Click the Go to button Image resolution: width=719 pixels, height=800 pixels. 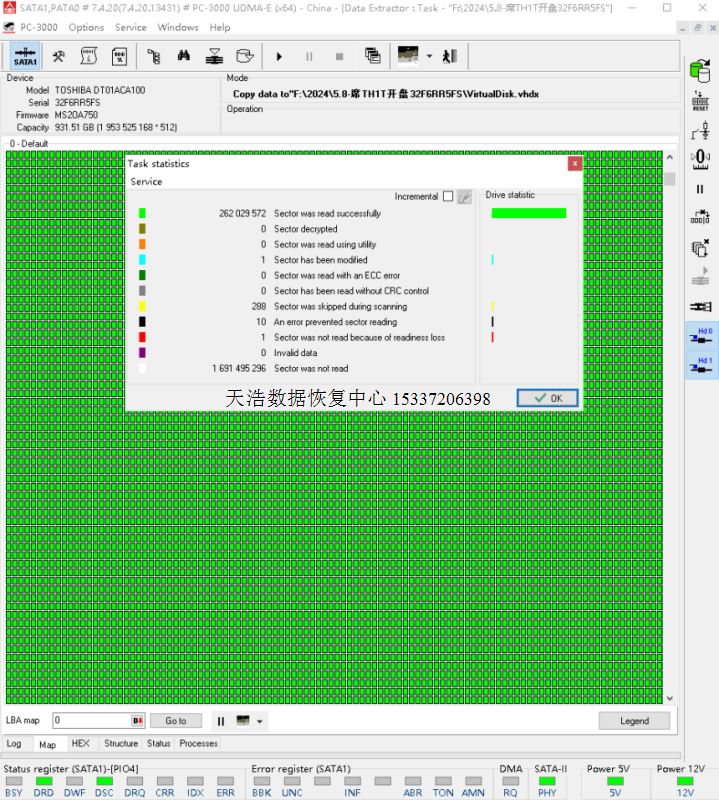click(x=176, y=721)
